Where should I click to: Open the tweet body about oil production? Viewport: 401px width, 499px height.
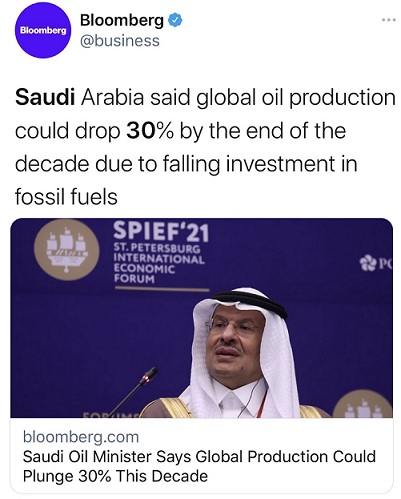click(205, 147)
